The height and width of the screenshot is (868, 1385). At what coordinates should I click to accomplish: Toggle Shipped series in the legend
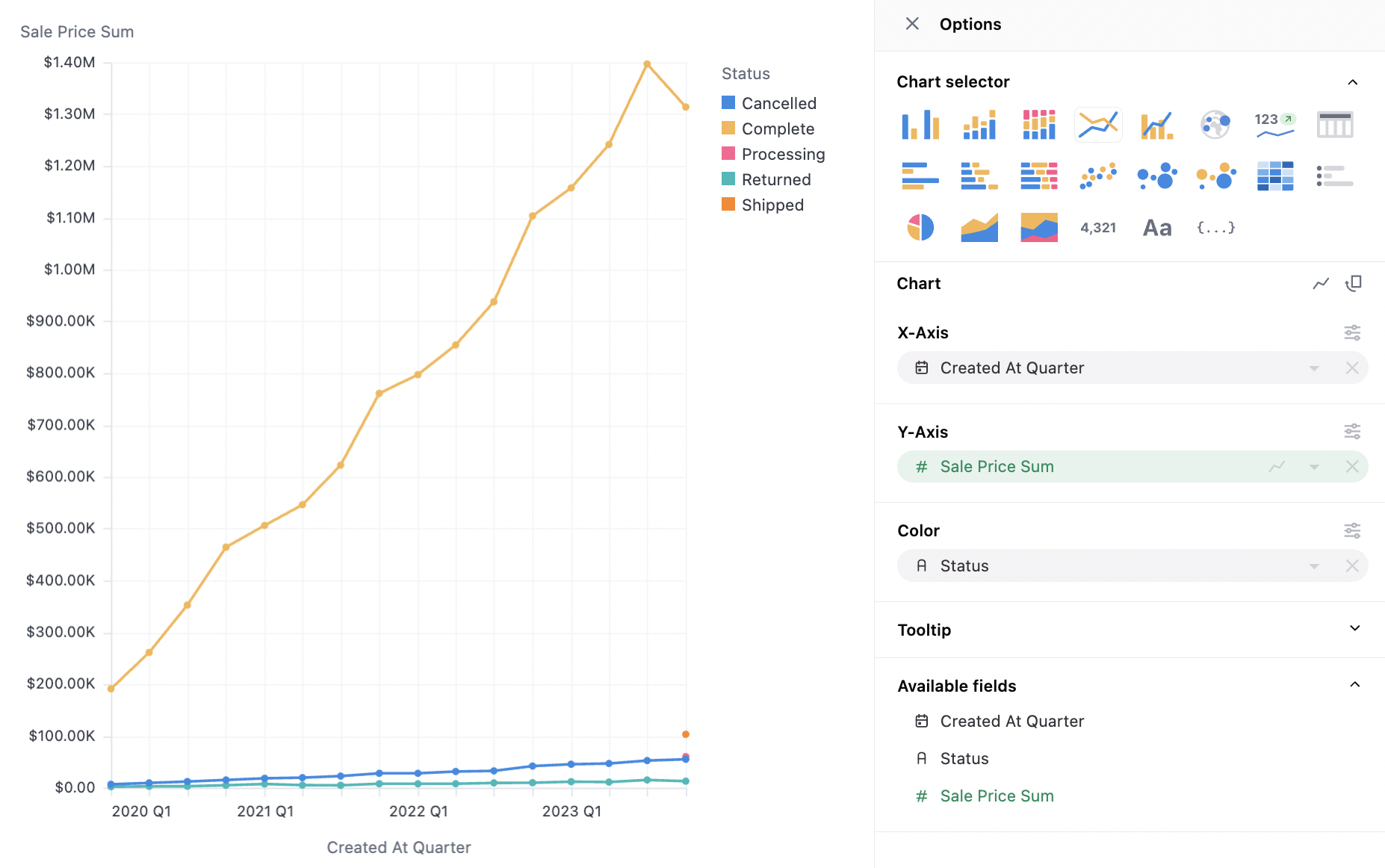pyautogui.click(x=772, y=205)
